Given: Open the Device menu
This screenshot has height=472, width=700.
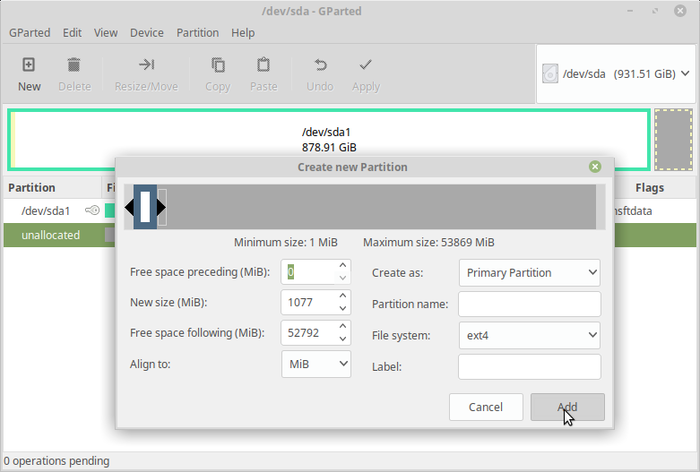Looking at the screenshot, I should click(x=148, y=32).
